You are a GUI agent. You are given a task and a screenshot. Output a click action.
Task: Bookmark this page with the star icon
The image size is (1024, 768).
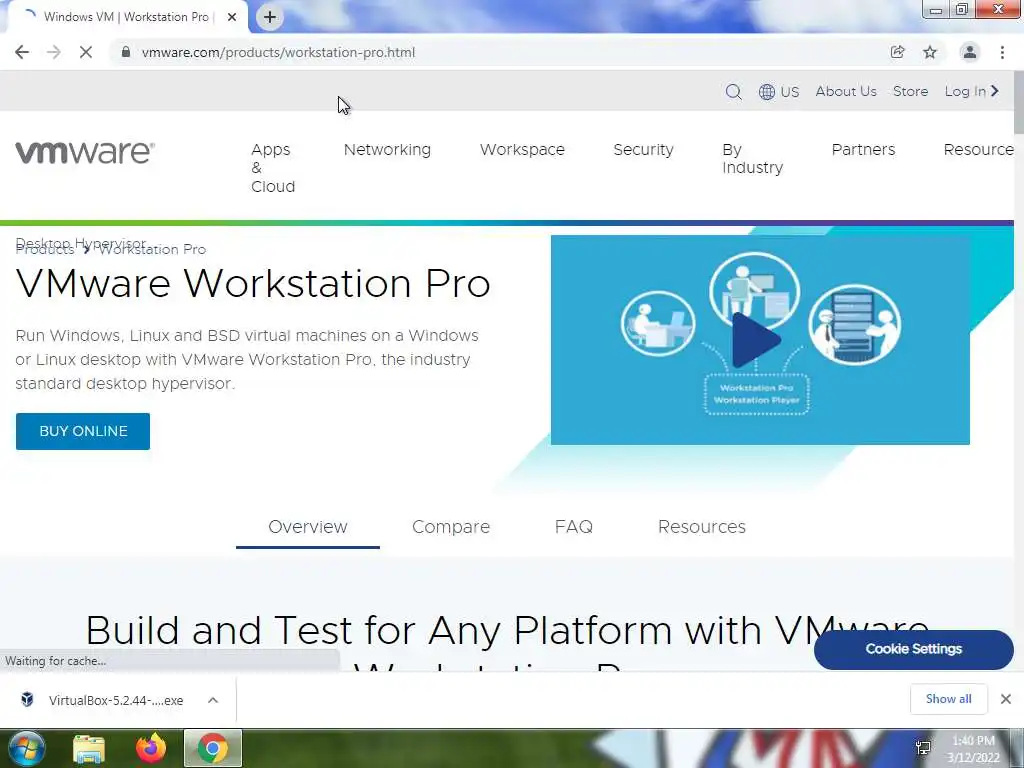pos(930,52)
